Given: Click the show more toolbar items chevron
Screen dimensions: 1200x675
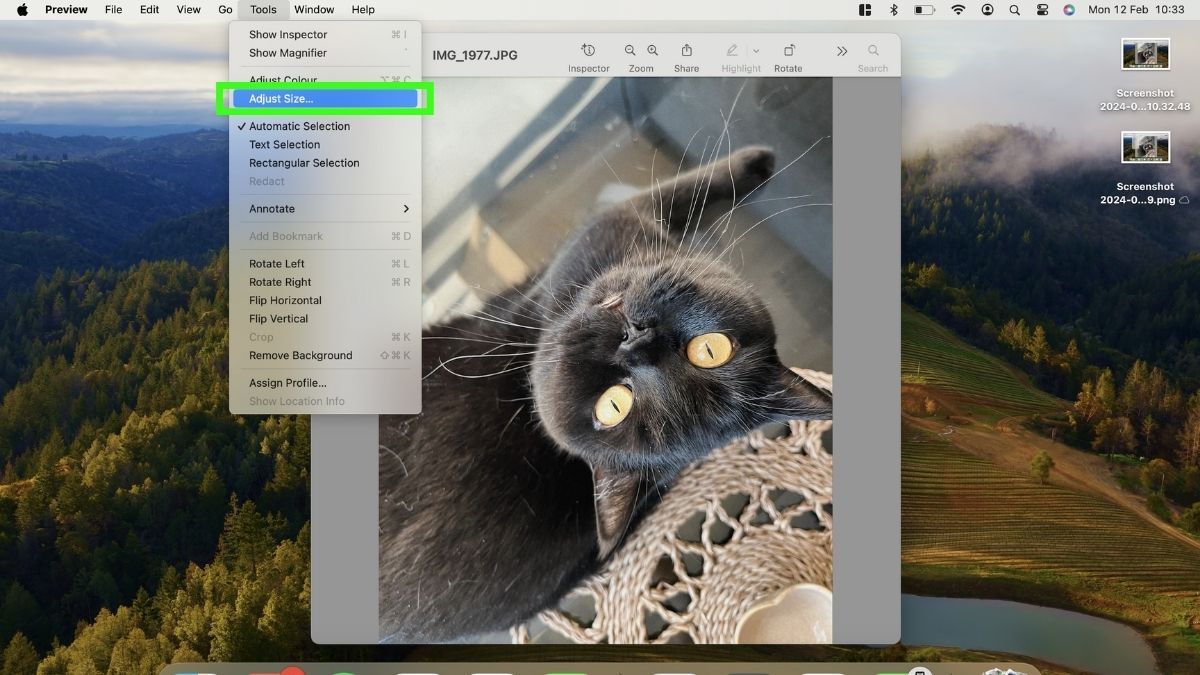Looking at the screenshot, I should (x=841, y=50).
